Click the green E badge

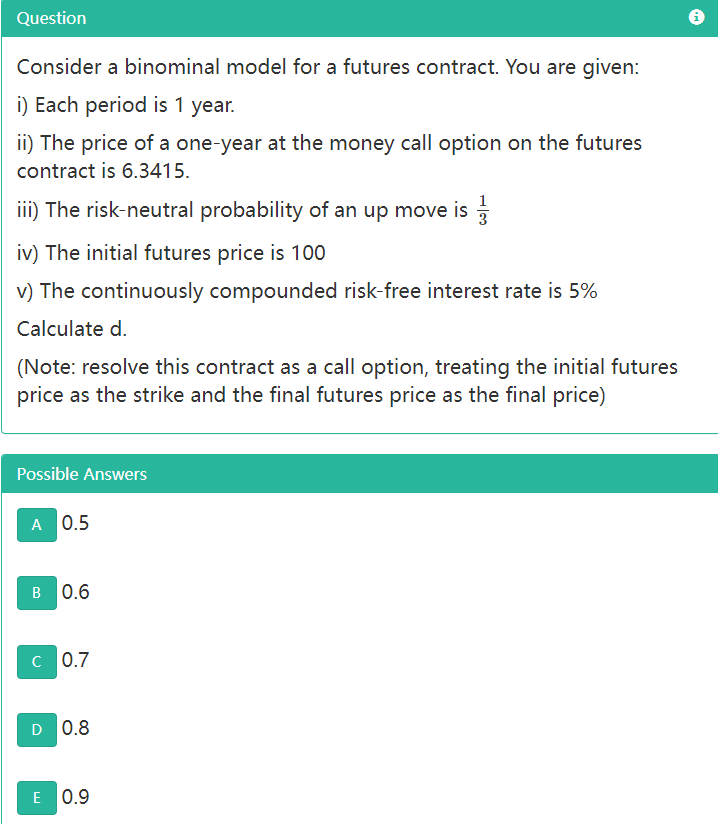pos(36,798)
